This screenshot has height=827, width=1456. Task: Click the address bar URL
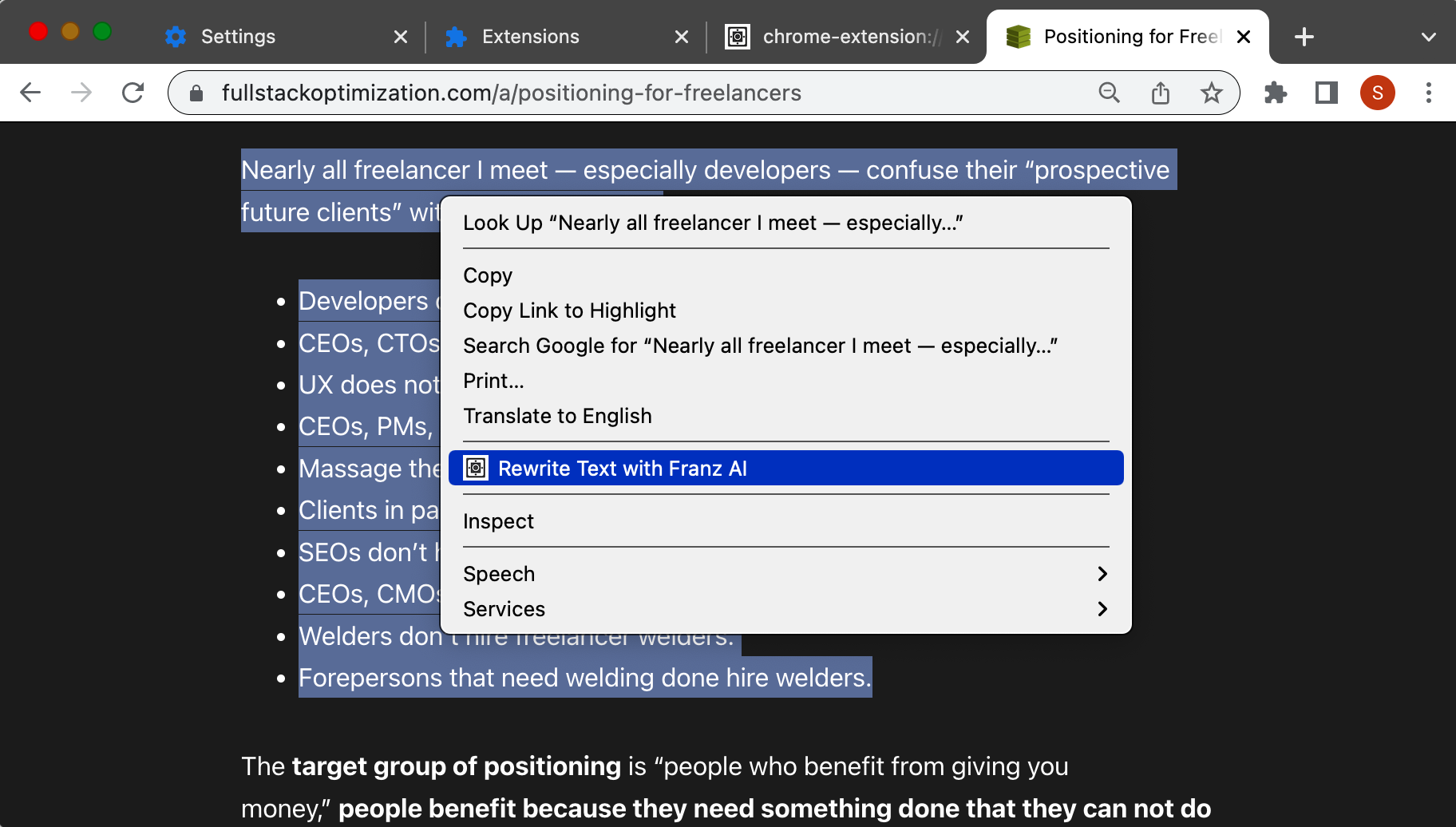point(511,93)
